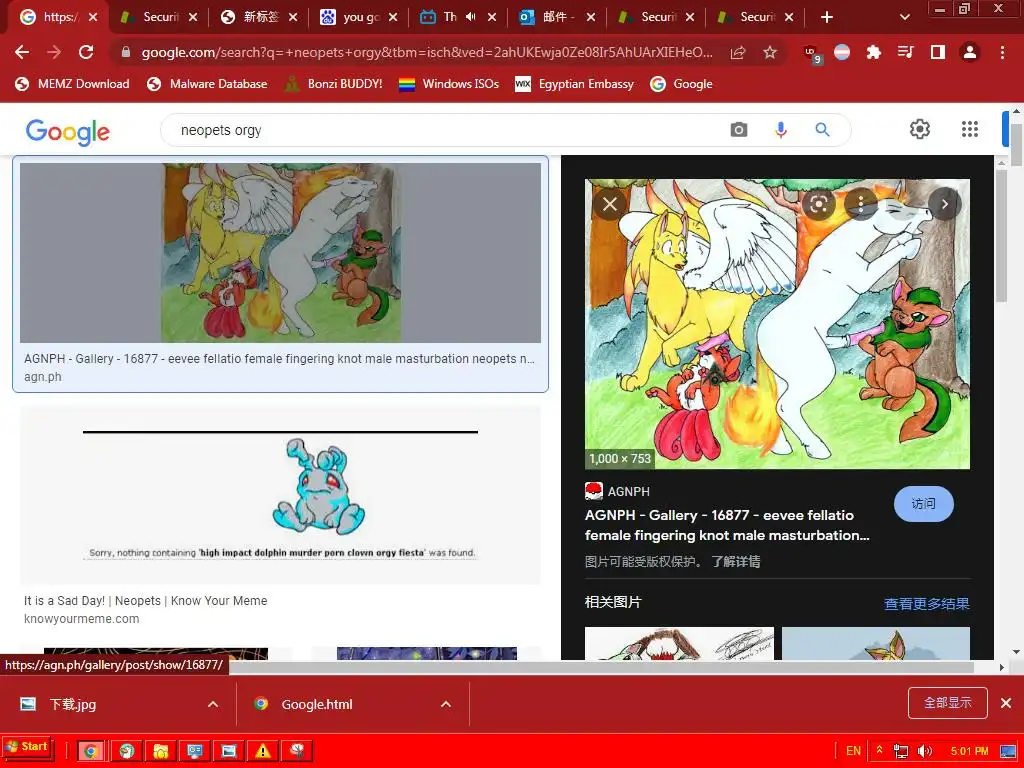Reload the current Google page

coord(86,52)
